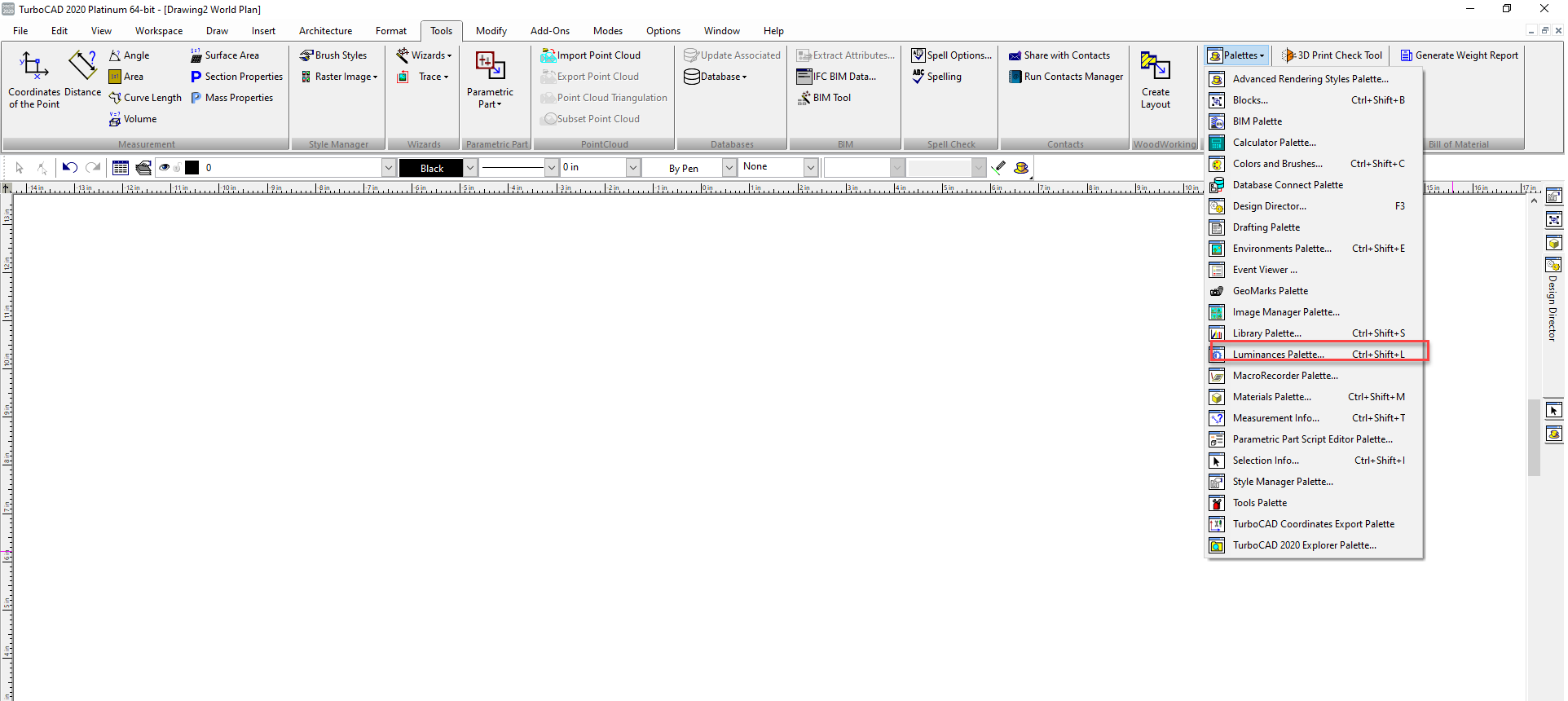
Task: Open the Add-Ons menu
Action: pyautogui.click(x=550, y=31)
